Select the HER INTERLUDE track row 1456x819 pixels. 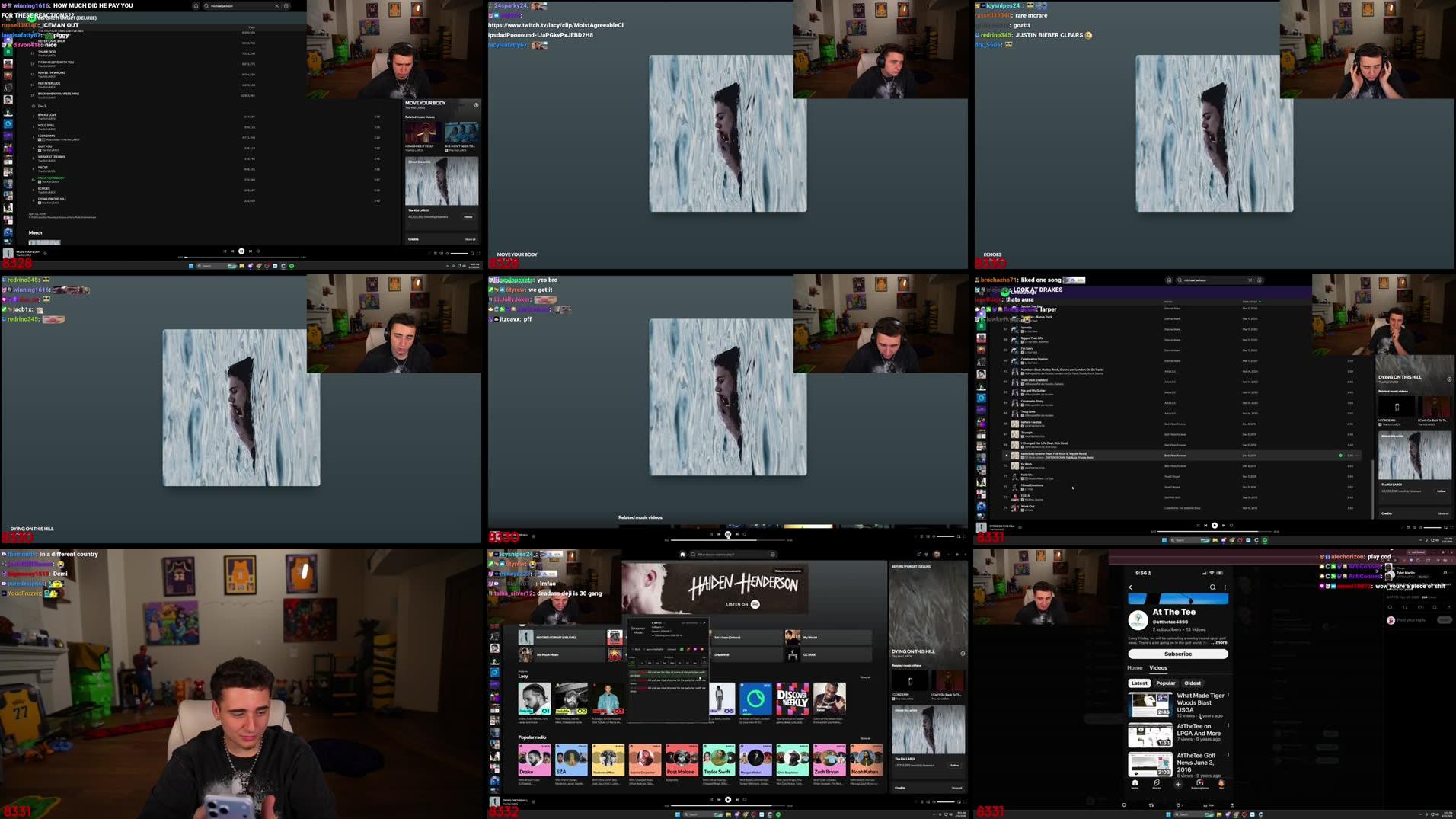click(206, 85)
